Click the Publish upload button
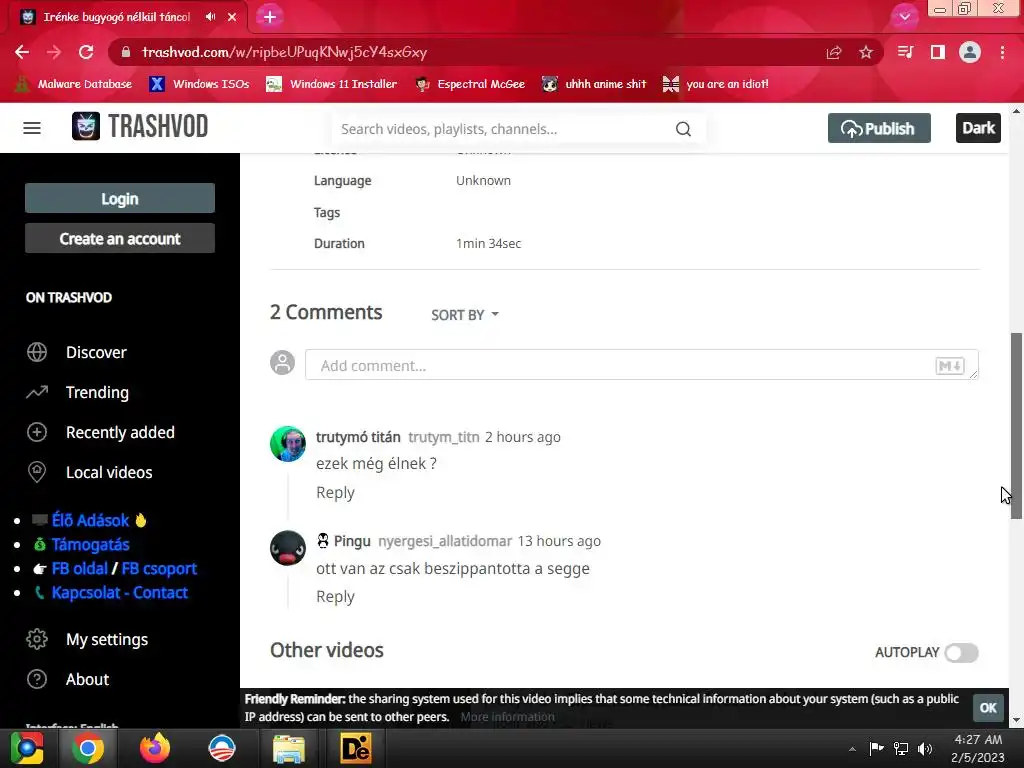The height and width of the screenshot is (768, 1024). [x=879, y=128]
